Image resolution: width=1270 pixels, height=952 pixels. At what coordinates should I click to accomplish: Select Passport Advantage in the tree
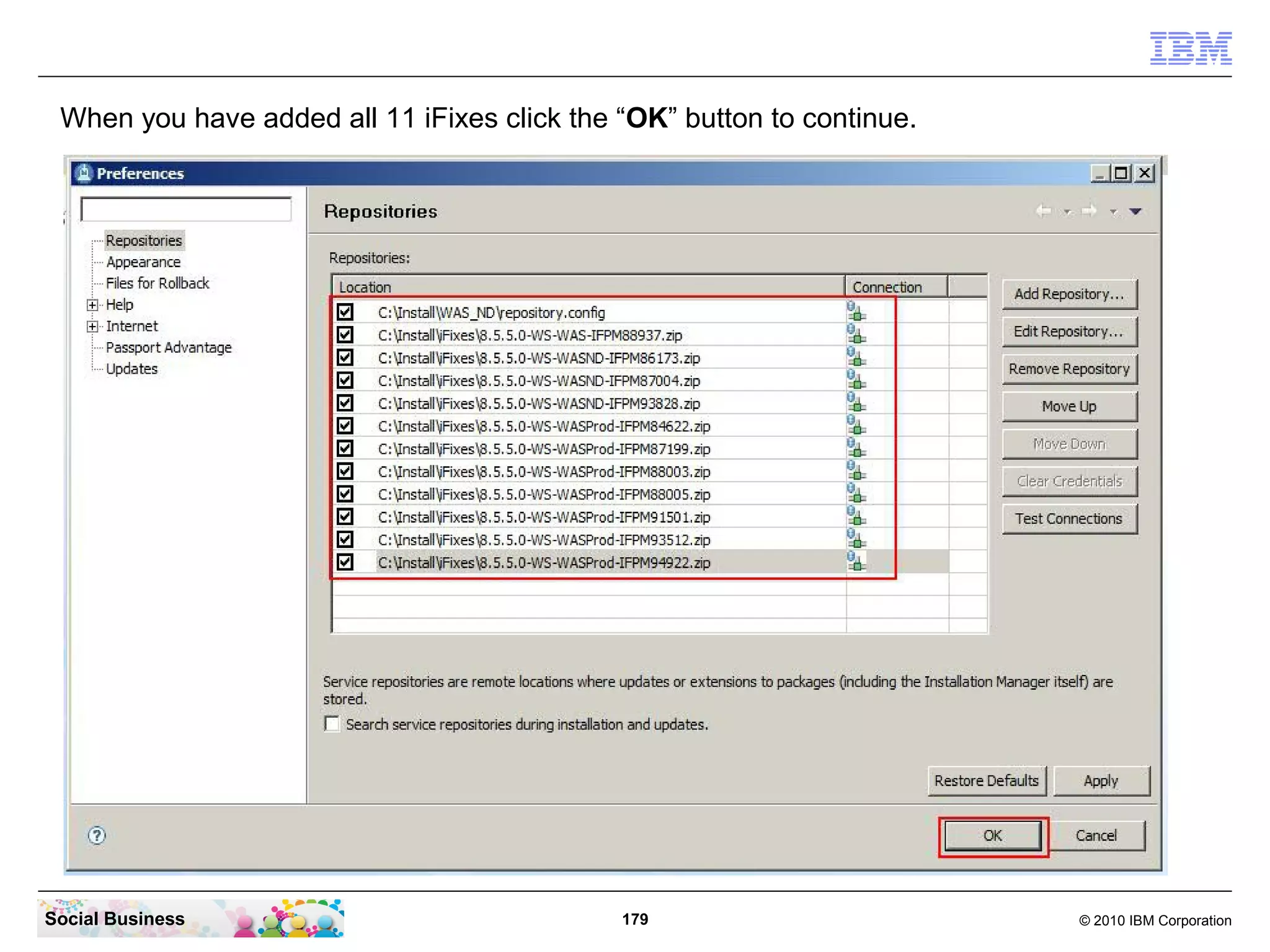[x=169, y=348]
